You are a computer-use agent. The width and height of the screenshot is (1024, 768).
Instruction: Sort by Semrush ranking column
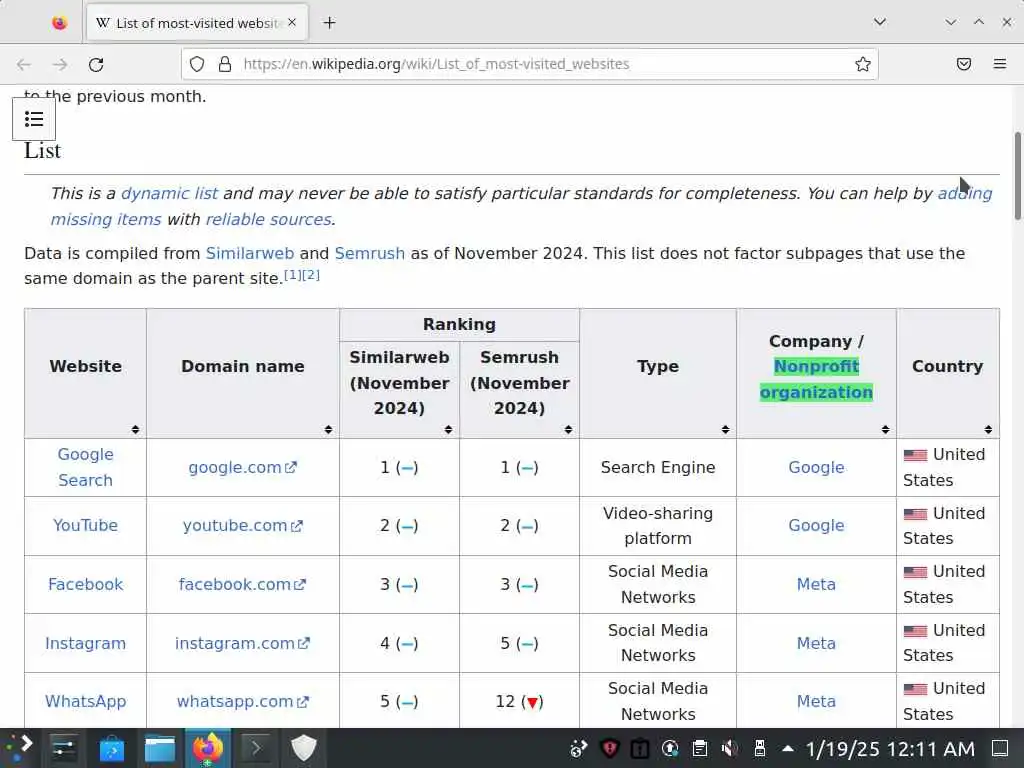[569, 429]
